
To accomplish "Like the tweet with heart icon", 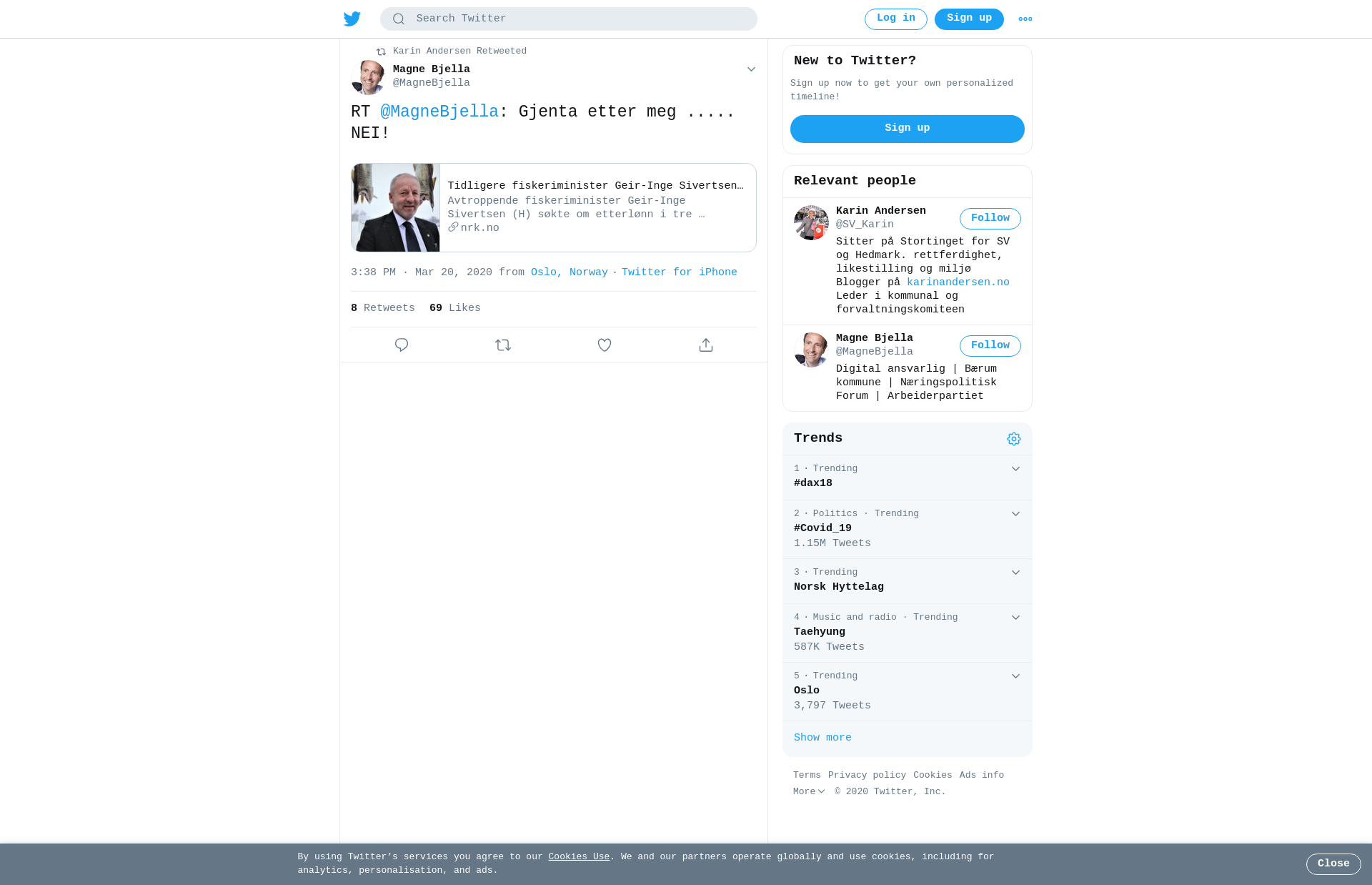I will click(x=605, y=345).
